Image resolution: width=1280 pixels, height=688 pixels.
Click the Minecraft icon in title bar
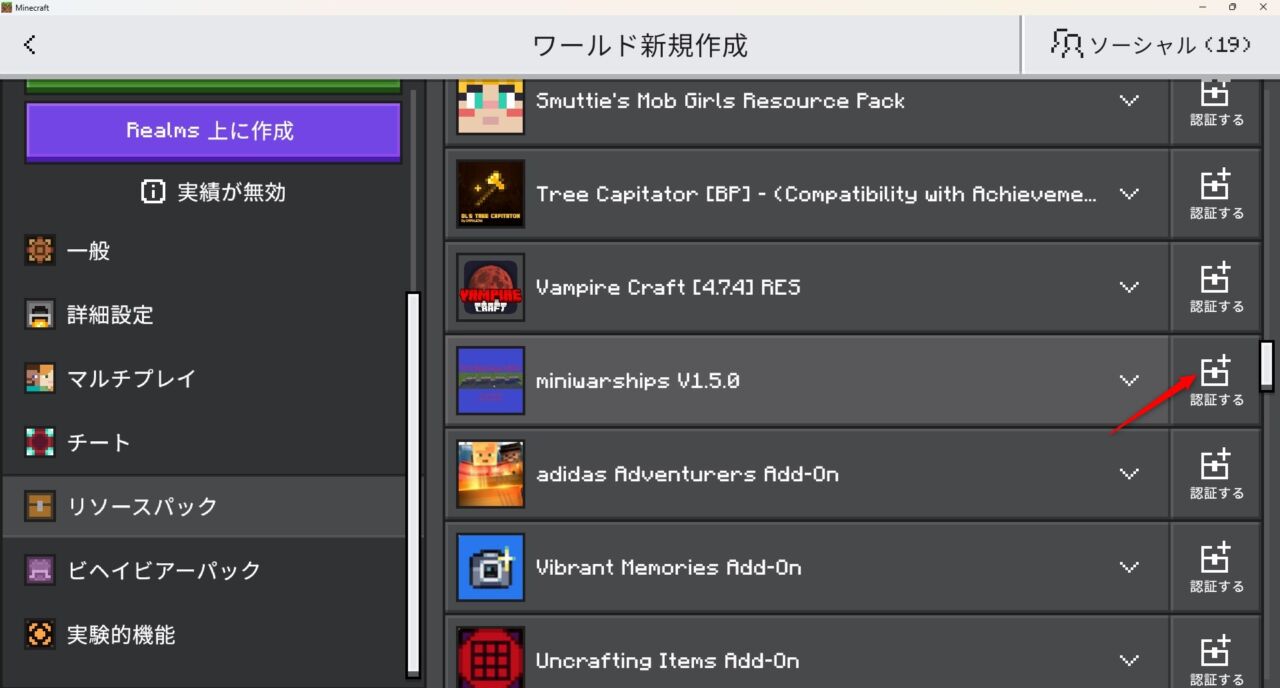click(x=7, y=7)
